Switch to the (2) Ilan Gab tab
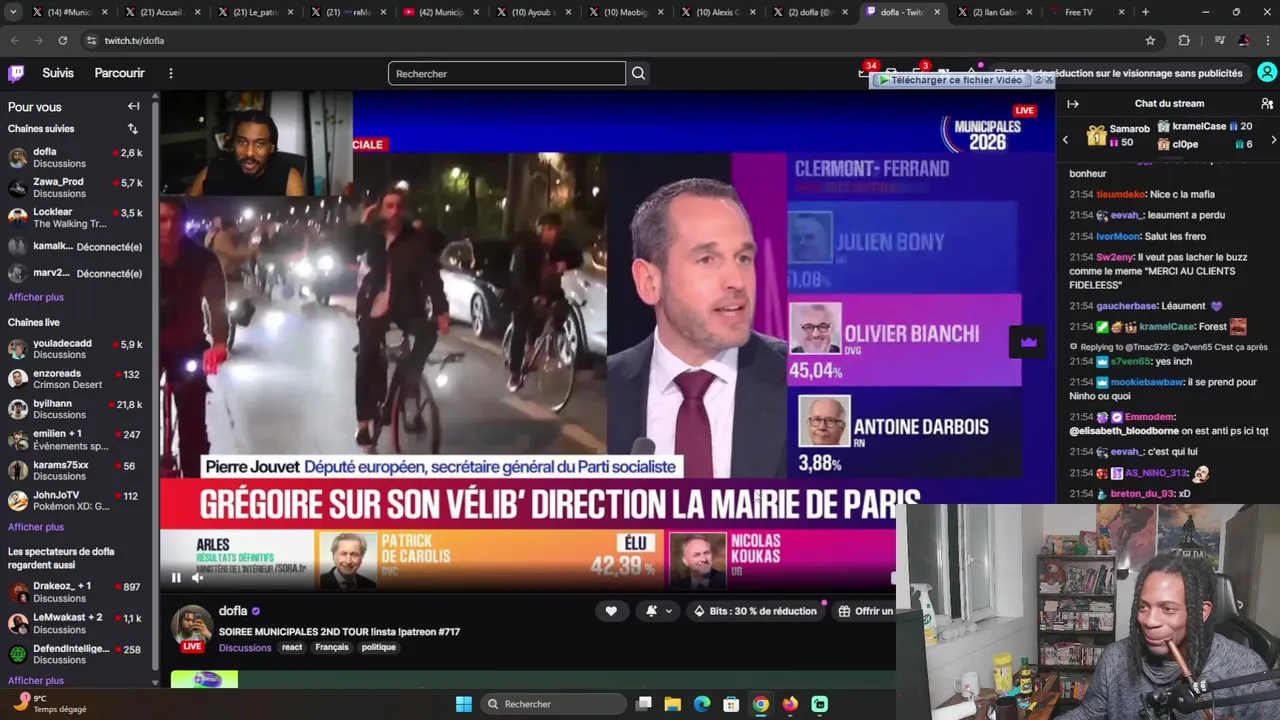Screen dimensions: 1280x720 click(994, 12)
